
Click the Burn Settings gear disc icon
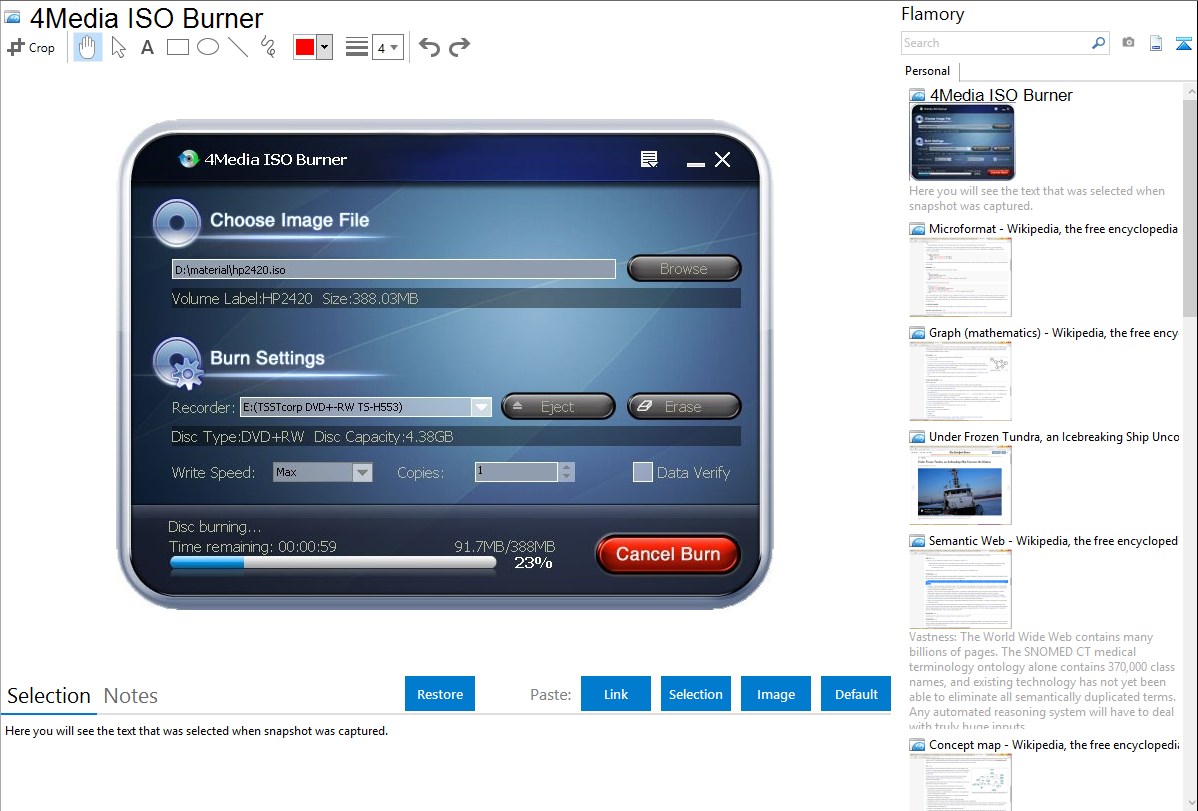pyautogui.click(x=178, y=363)
